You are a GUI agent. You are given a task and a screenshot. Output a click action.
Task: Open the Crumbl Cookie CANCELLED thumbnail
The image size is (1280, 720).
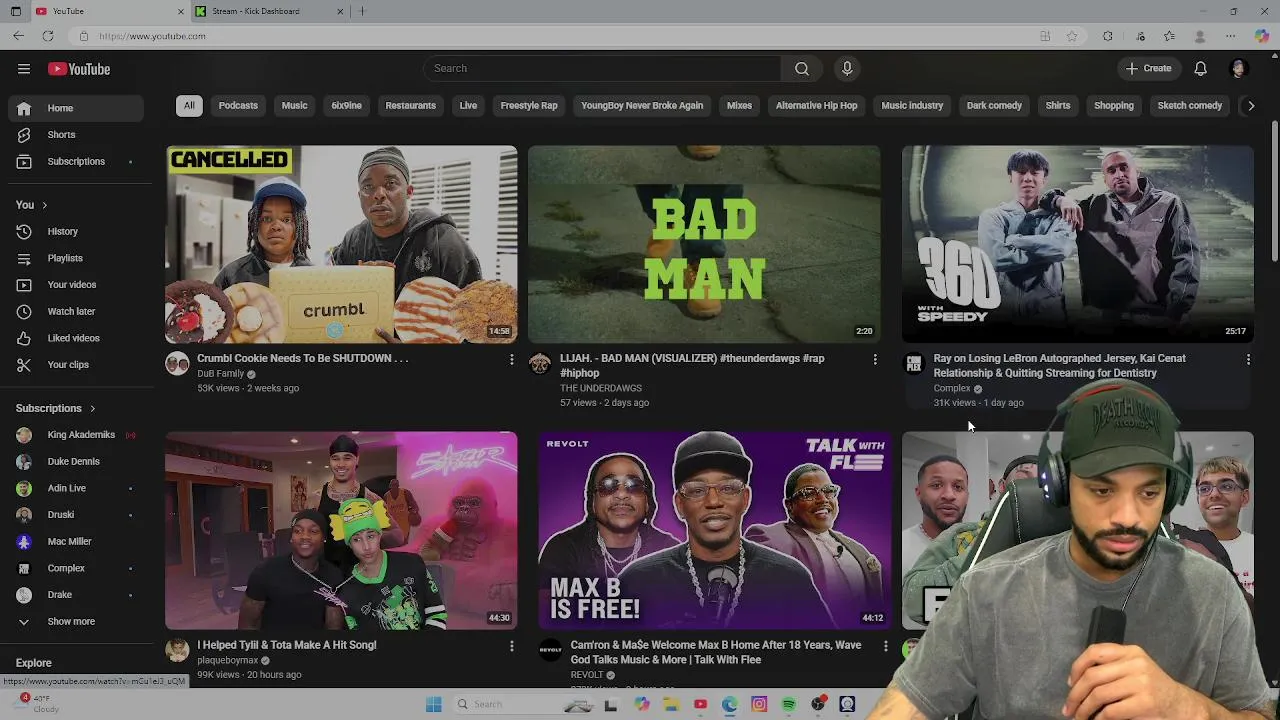(341, 244)
